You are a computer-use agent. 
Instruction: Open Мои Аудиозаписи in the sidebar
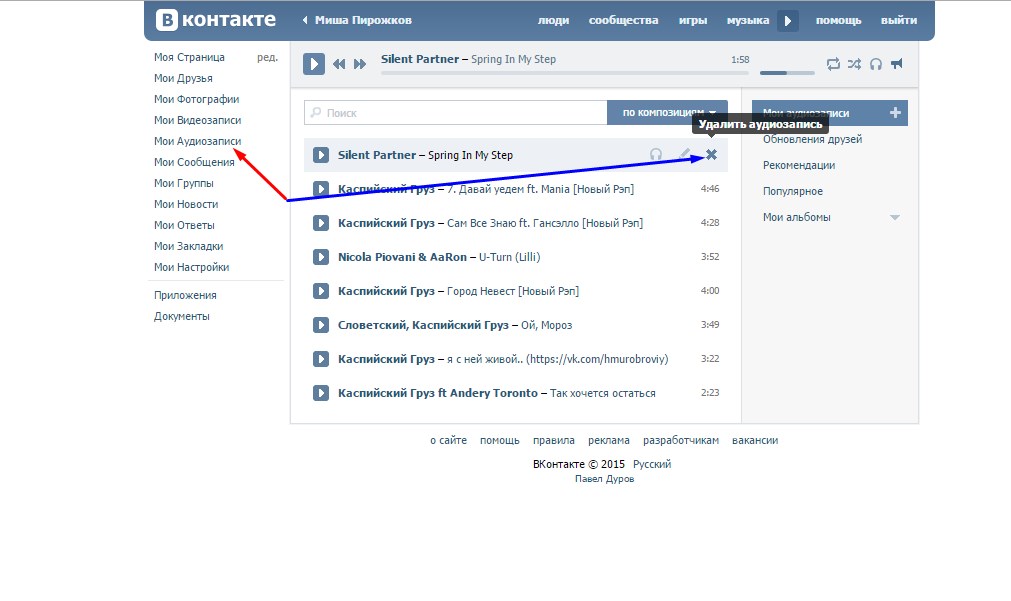coord(197,141)
